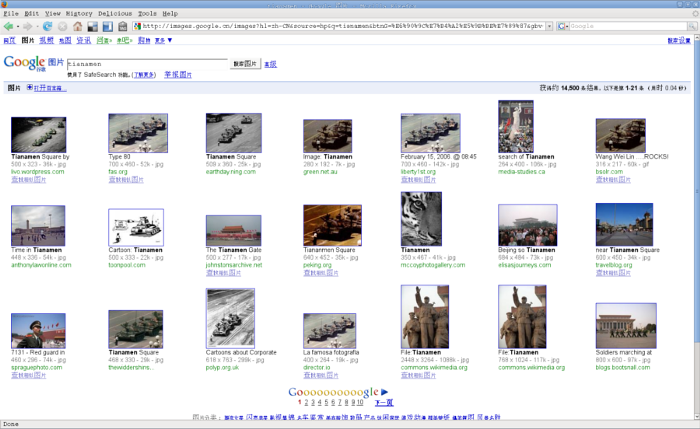
Task: Click find similar images under peking.org result
Action: coord(321,273)
